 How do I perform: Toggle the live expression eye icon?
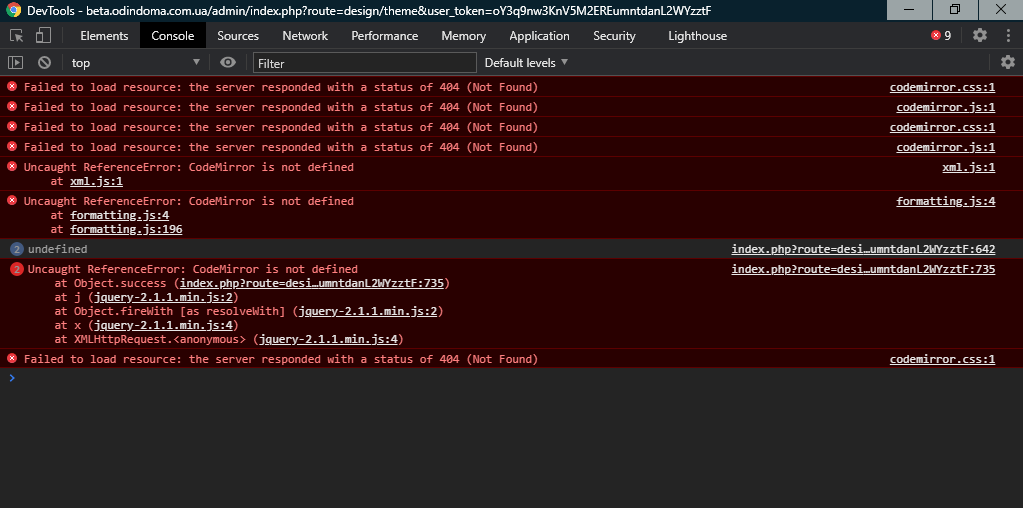pyautogui.click(x=228, y=63)
